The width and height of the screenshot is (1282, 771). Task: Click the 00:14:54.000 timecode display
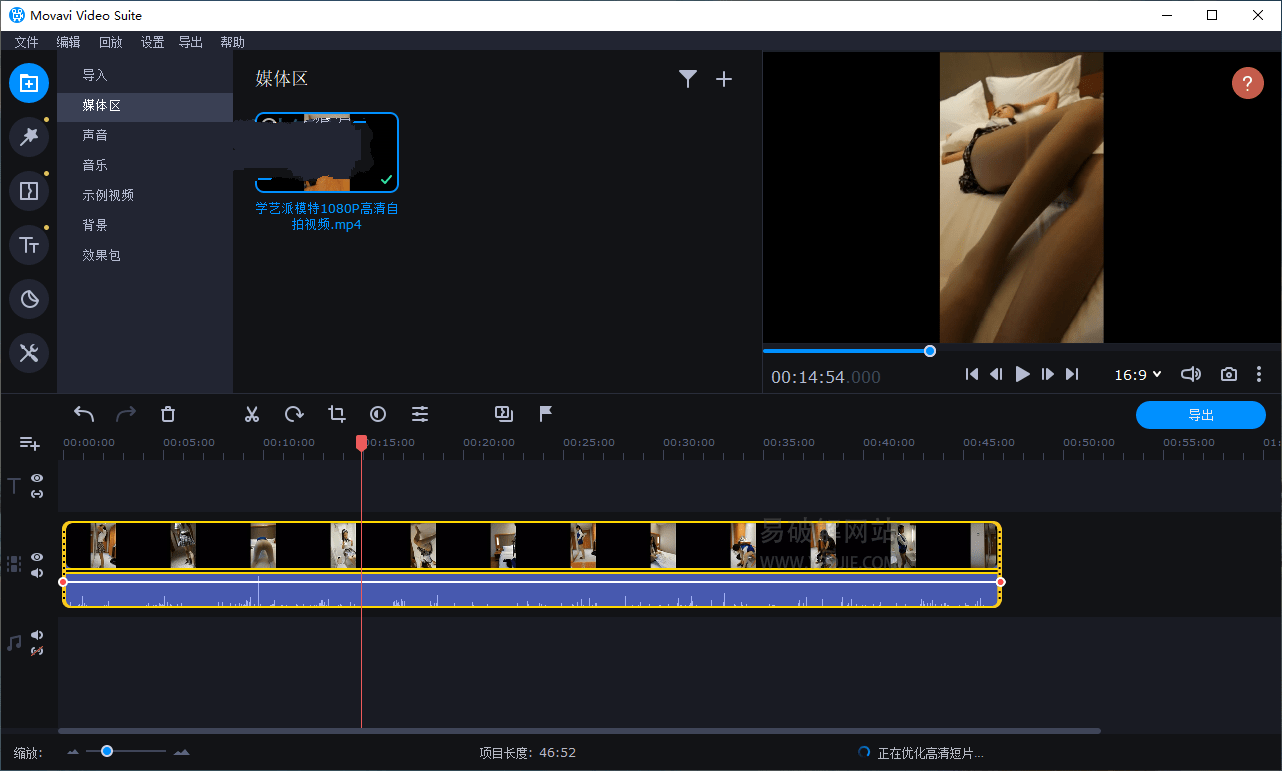pos(826,377)
